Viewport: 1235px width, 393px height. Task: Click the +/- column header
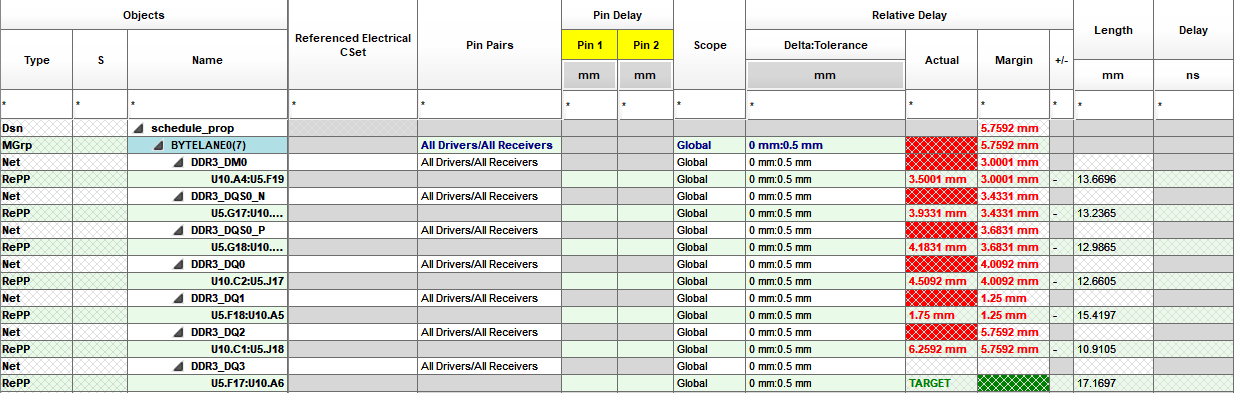coord(1061,60)
